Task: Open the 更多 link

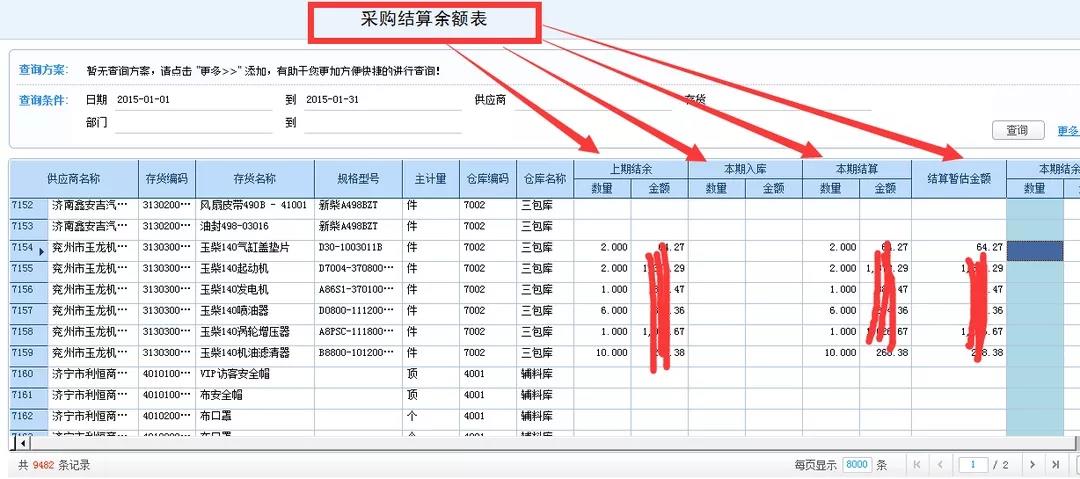Action: [x=1068, y=130]
